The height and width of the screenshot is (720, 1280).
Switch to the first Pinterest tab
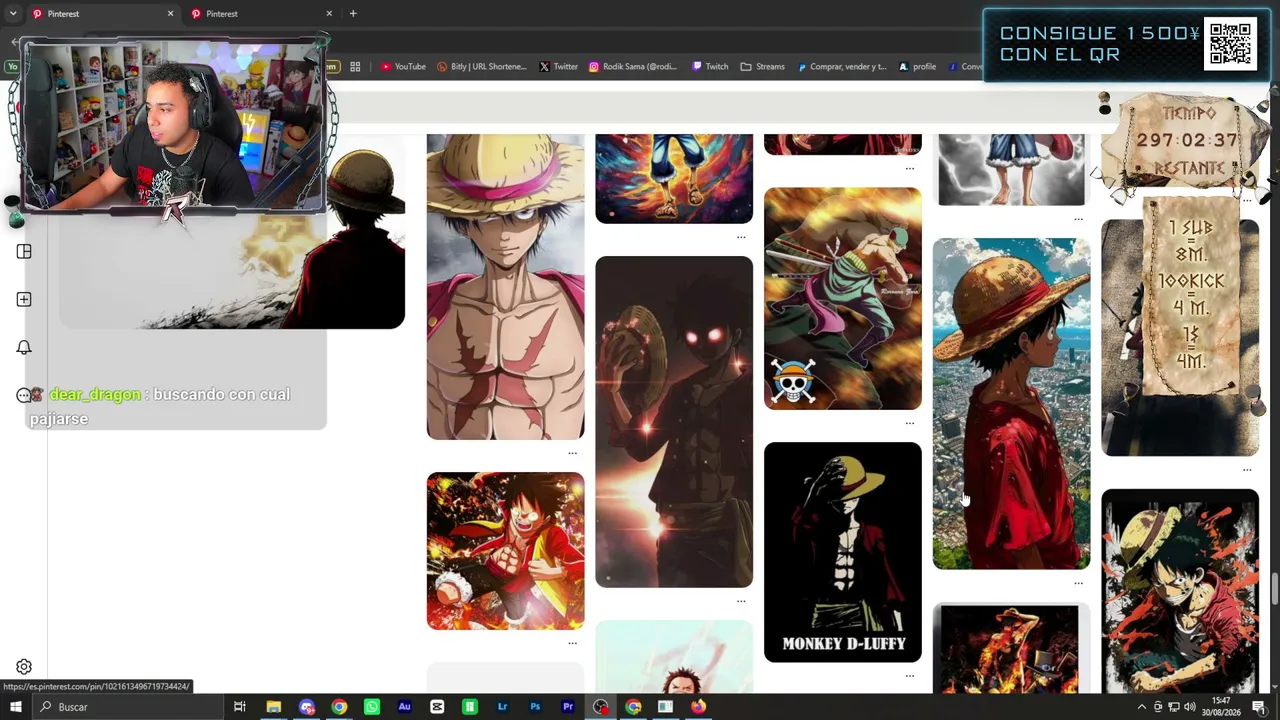pyautogui.click(x=100, y=14)
